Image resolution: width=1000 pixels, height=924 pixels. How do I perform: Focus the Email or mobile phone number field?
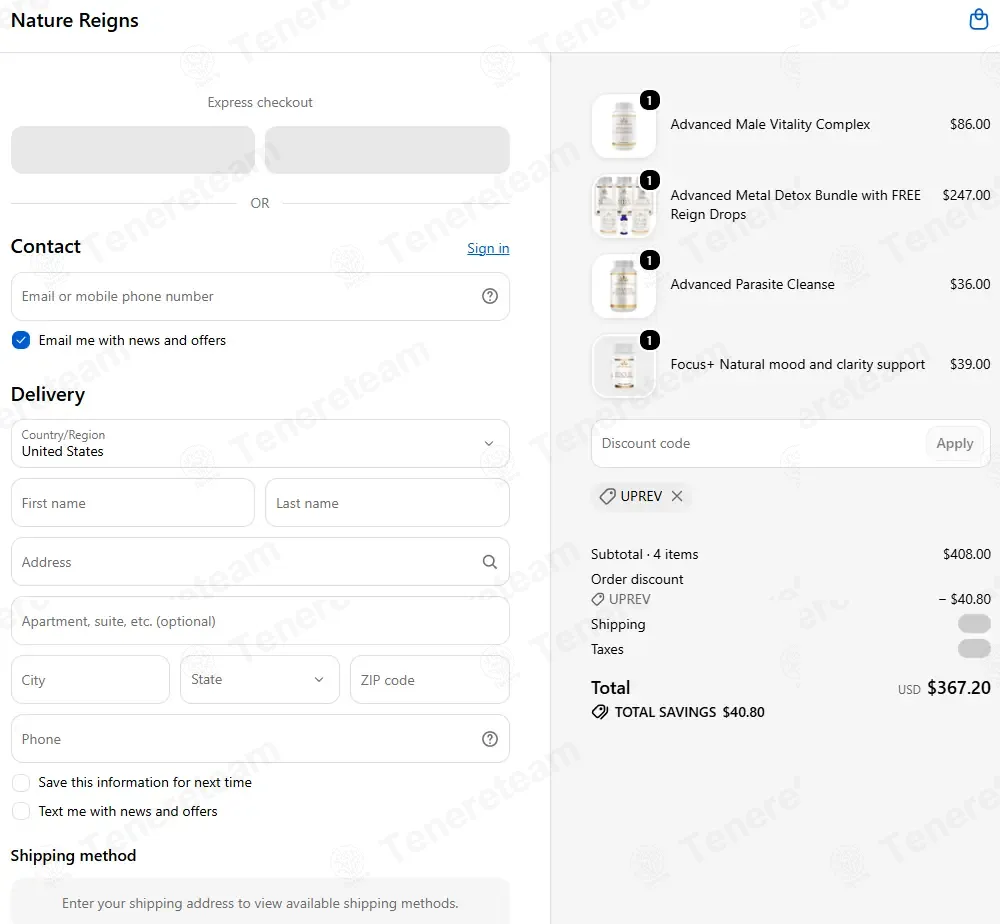tap(260, 297)
